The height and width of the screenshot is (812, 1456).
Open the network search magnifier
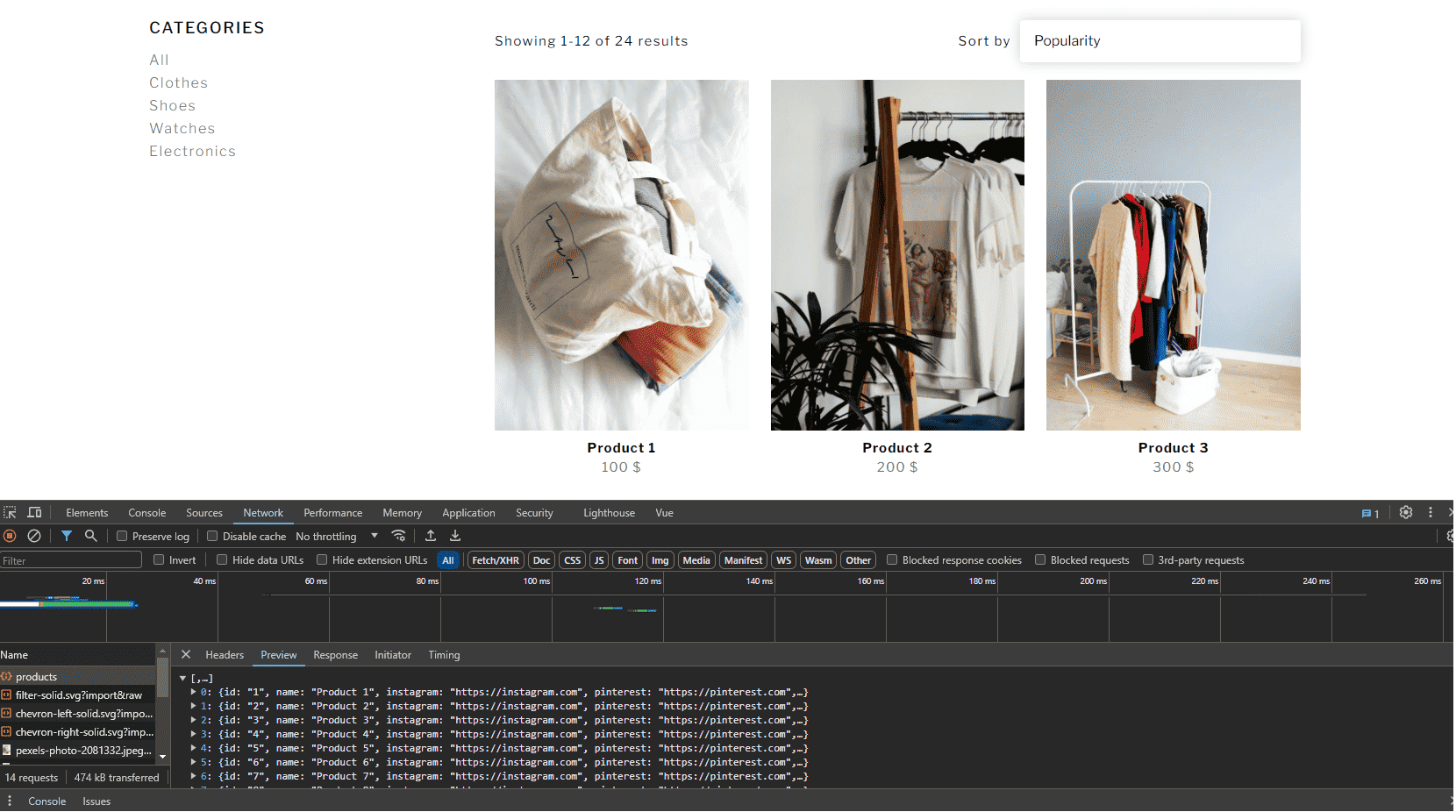[x=90, y=536]
